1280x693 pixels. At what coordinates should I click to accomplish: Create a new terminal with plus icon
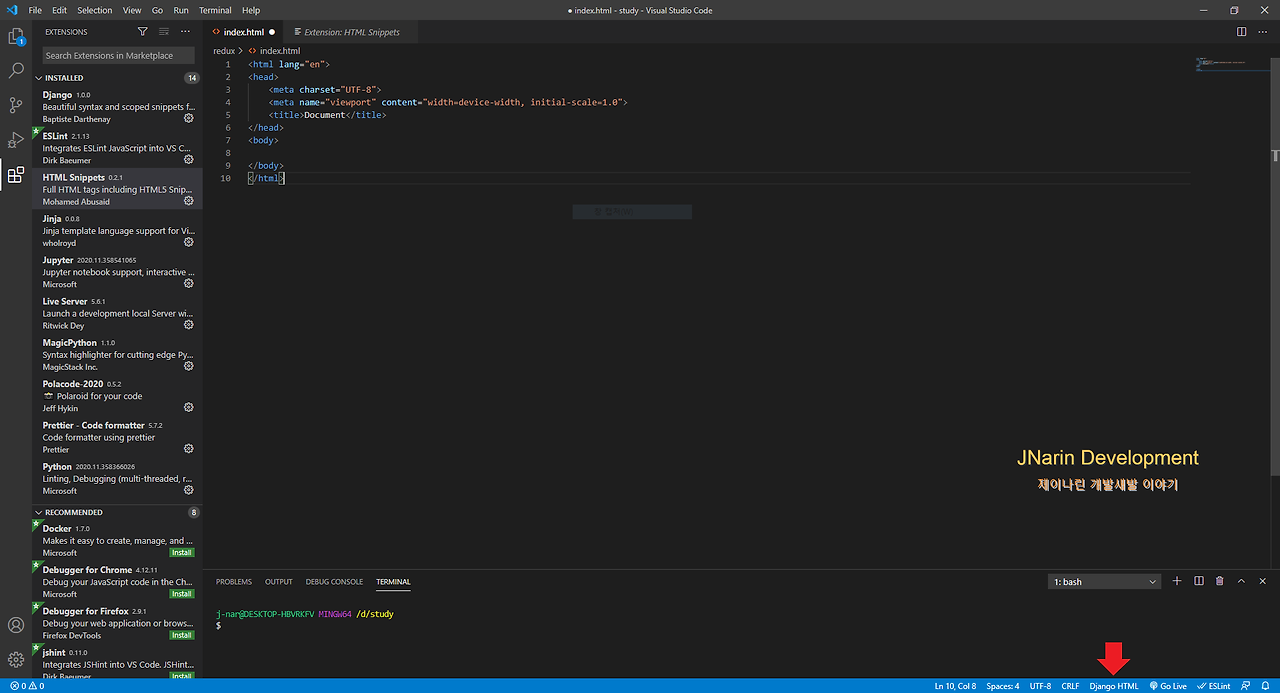point(1177,581)
